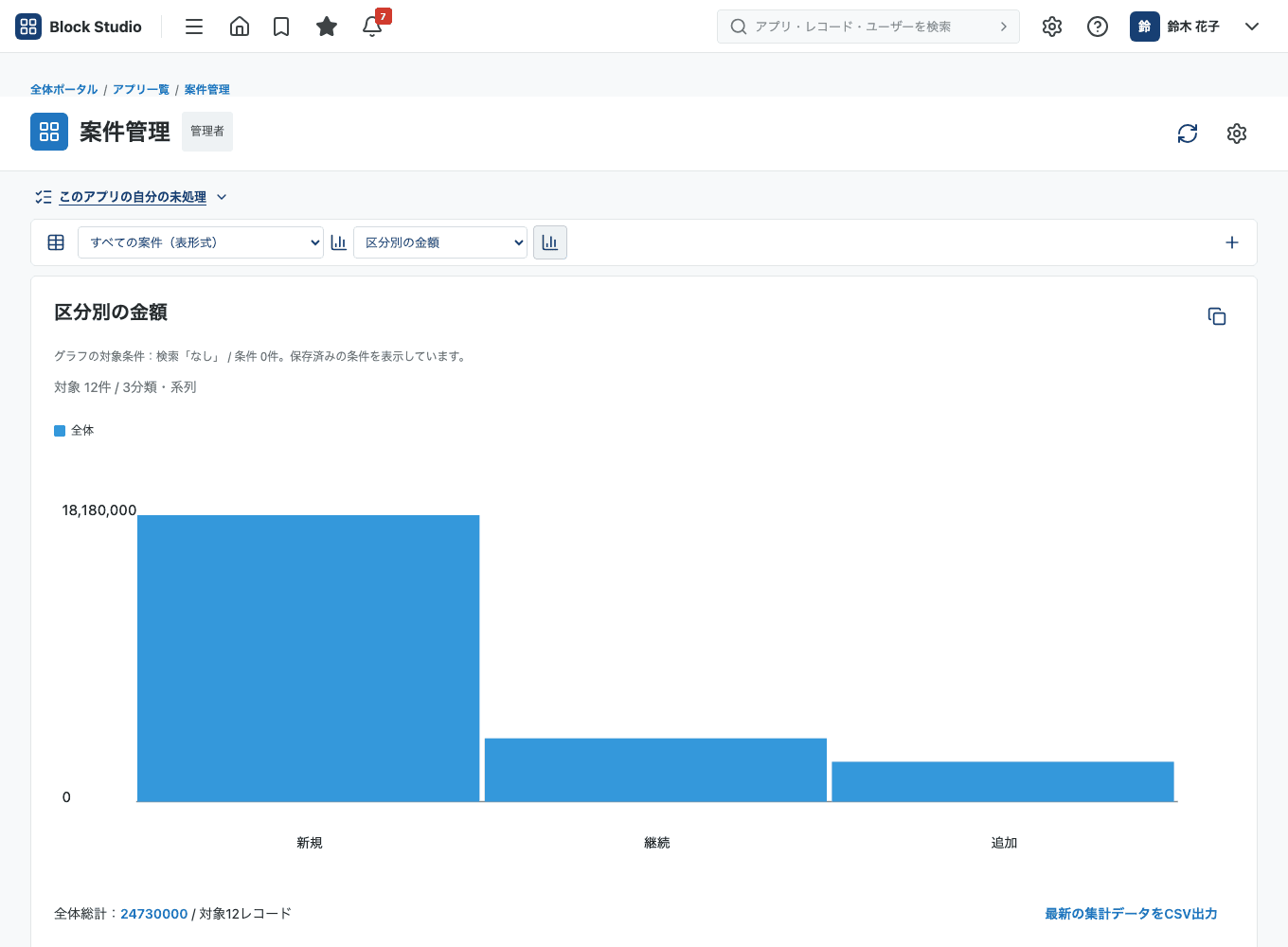Refresh the 案件管理 app data

point(1188,134)
